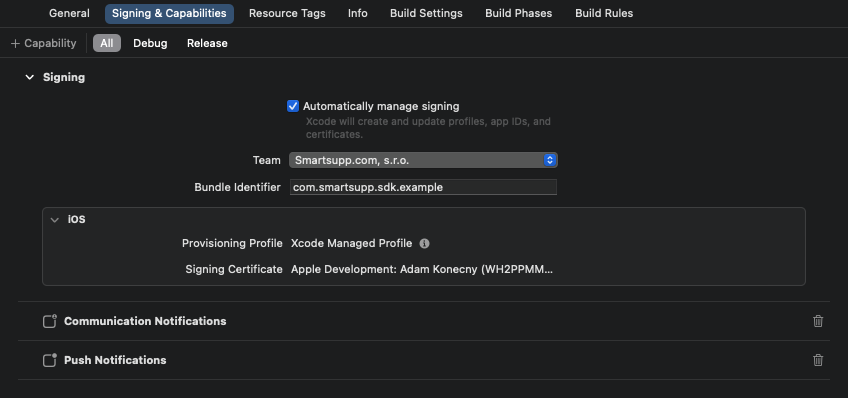848x398 pixels.
Task: Open the Info tab
Action: (357, 14)
